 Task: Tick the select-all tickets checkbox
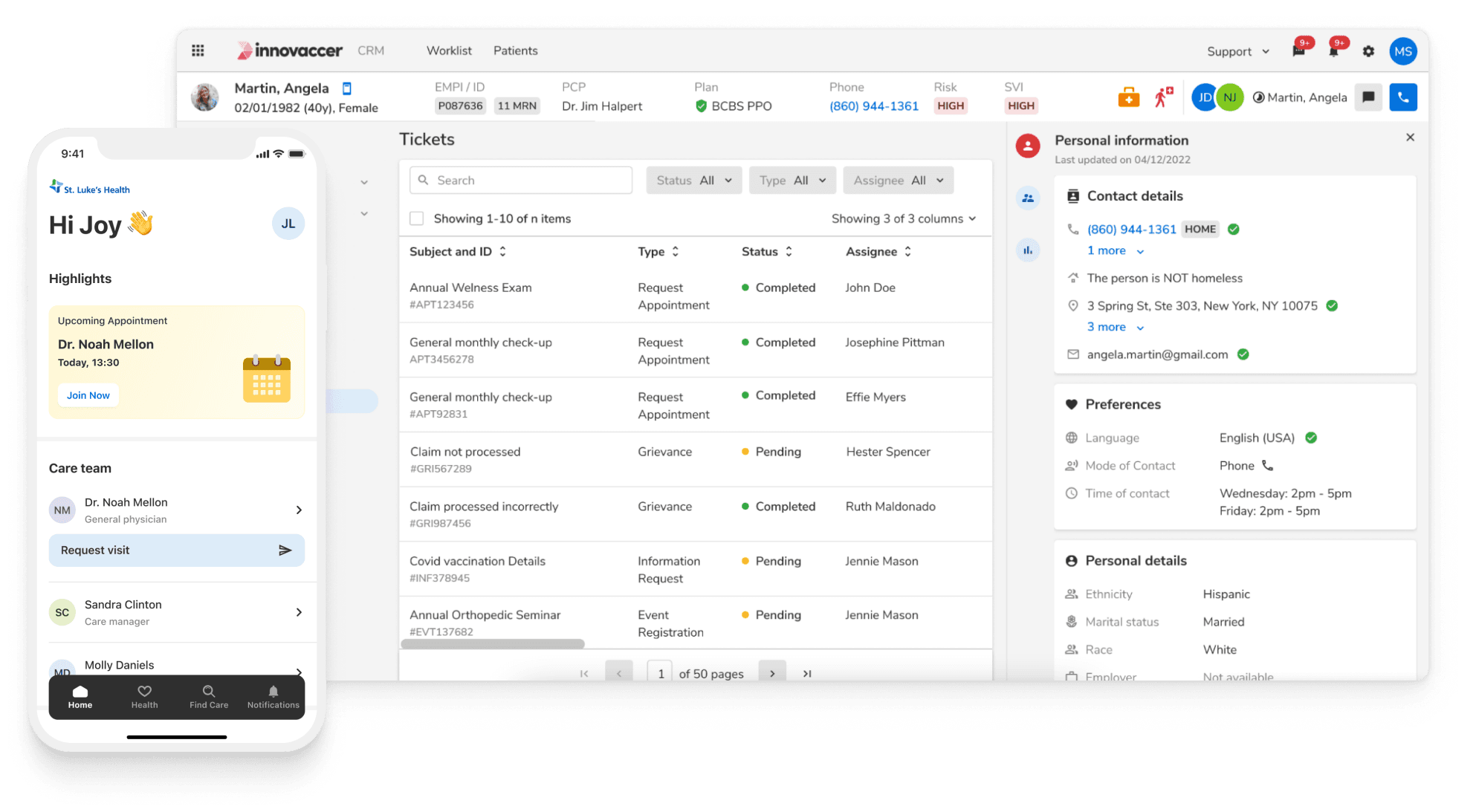pyautogui.click(x=417, y=218)
